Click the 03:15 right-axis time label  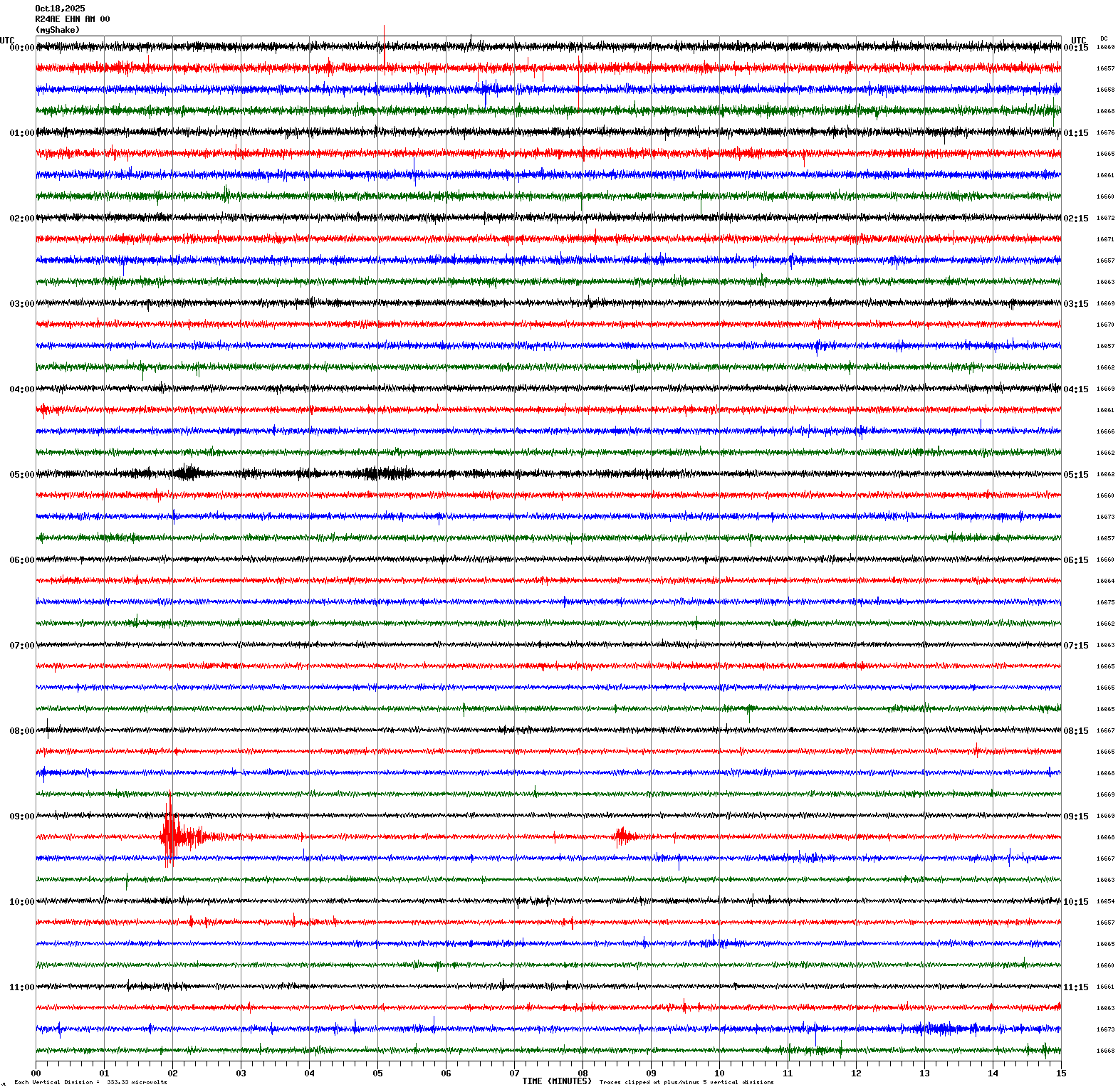[x=1076, y=304]
